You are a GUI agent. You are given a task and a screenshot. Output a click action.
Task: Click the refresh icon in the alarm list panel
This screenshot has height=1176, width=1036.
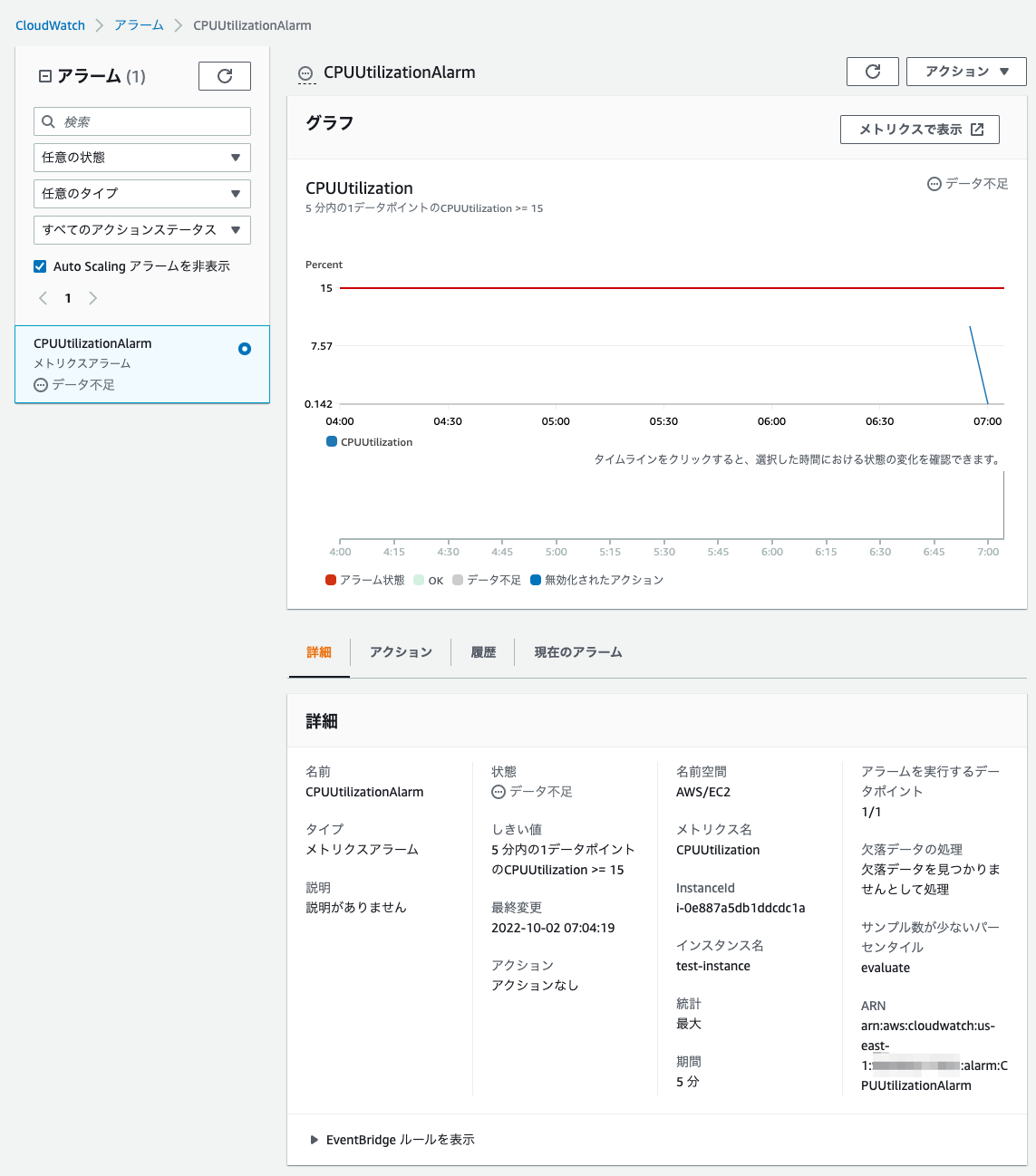[224, 75]
